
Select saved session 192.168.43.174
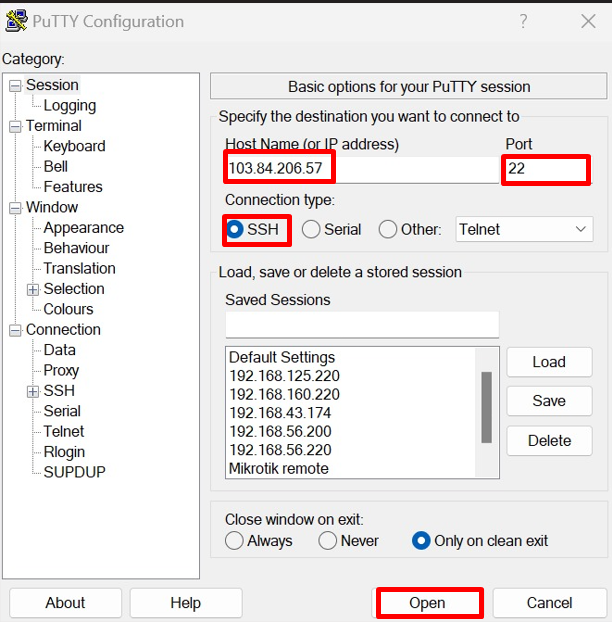coord(280,413)
